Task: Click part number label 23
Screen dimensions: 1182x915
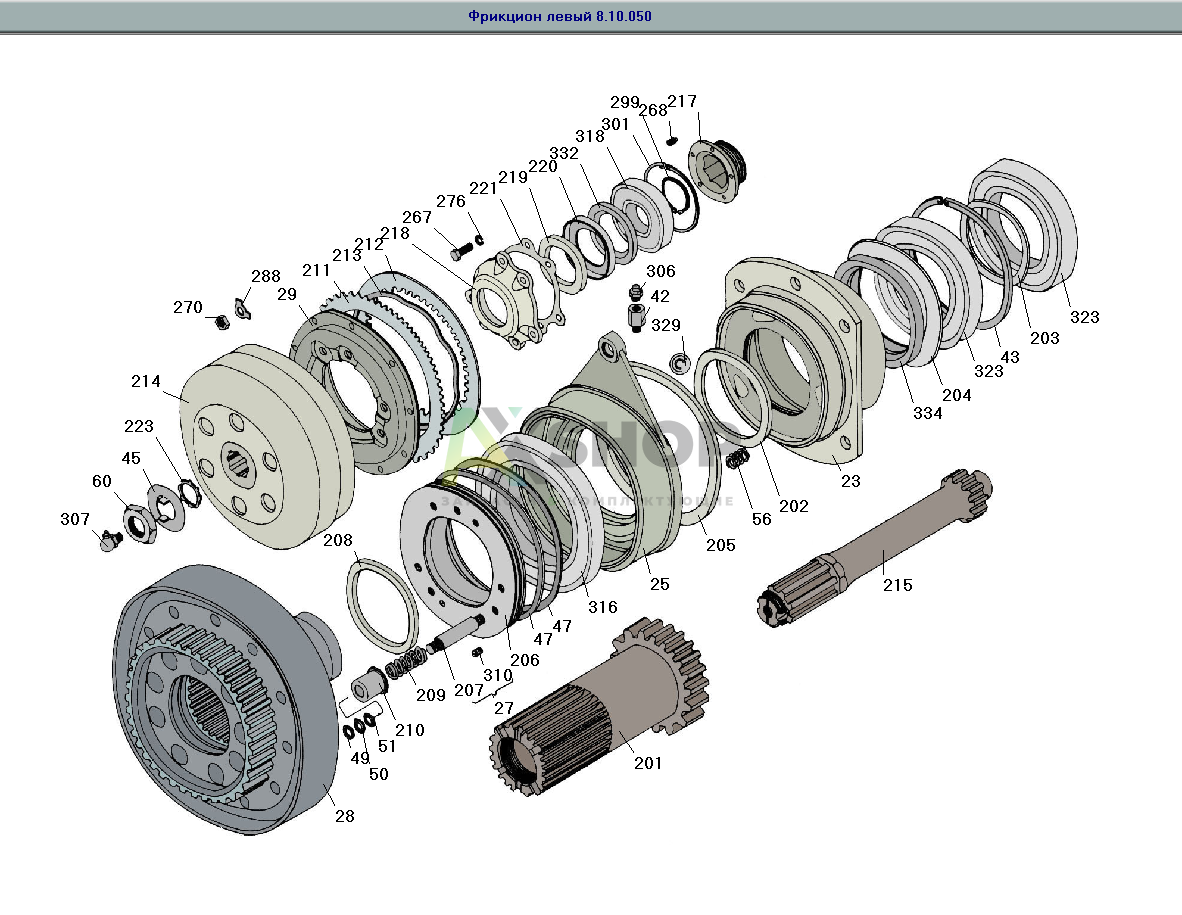Action: coord(850,481)
